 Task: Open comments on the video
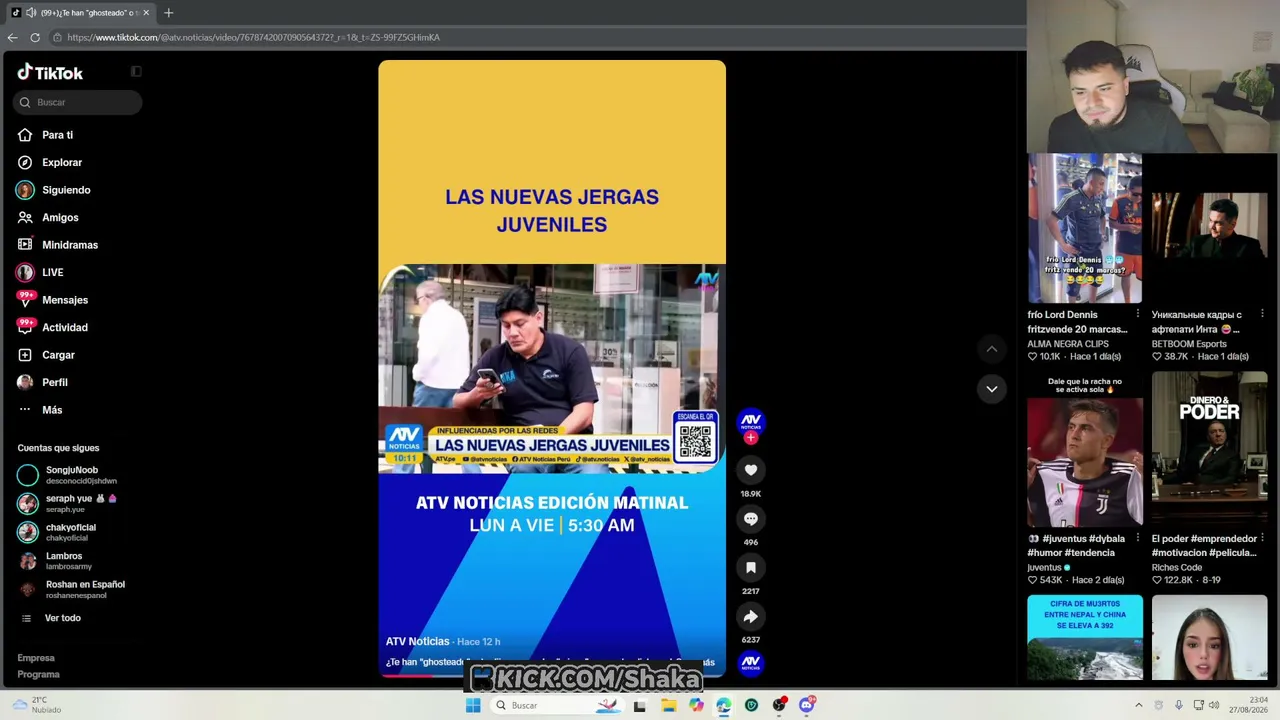(751, 518)
